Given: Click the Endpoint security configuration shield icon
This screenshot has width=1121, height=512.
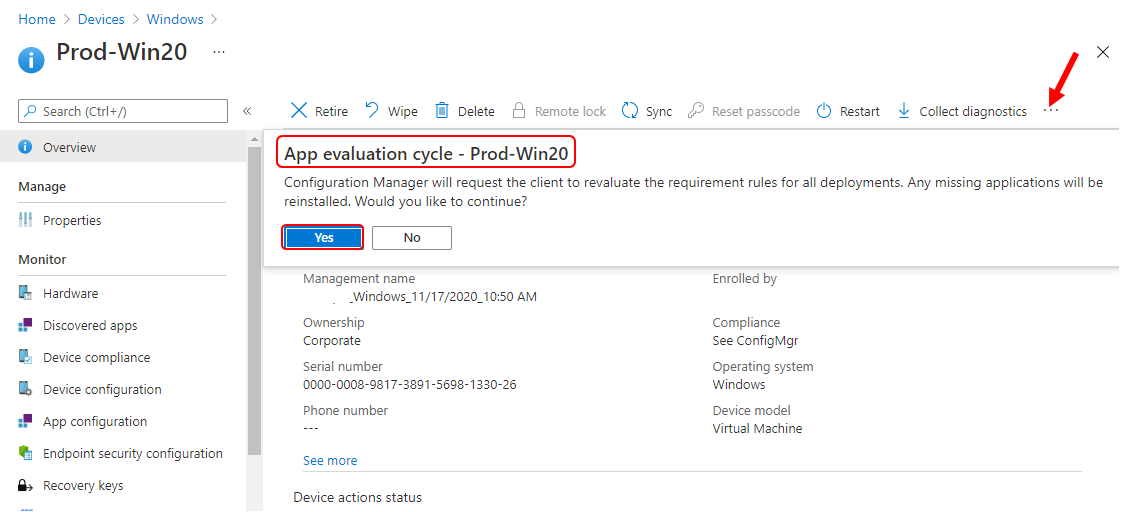Looking at the screenshot, I should click(x=26, y=453).
